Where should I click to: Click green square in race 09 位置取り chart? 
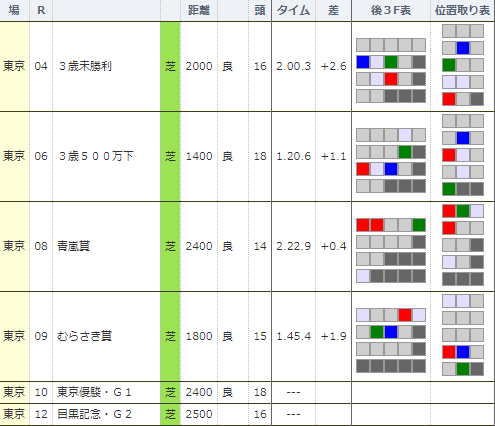pyautogui.click(x=463, y=369)
